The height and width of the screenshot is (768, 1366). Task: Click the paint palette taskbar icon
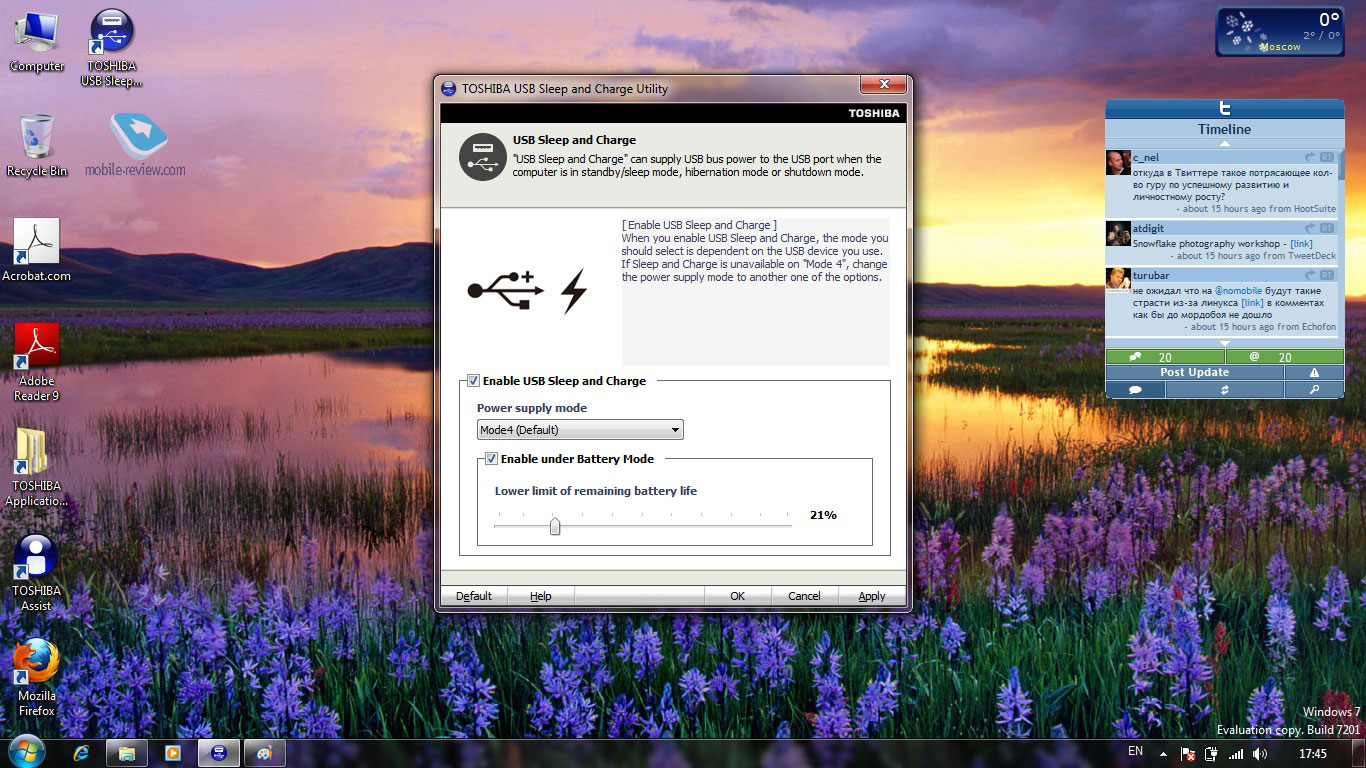pyautogui.click(x=265, y=753)
